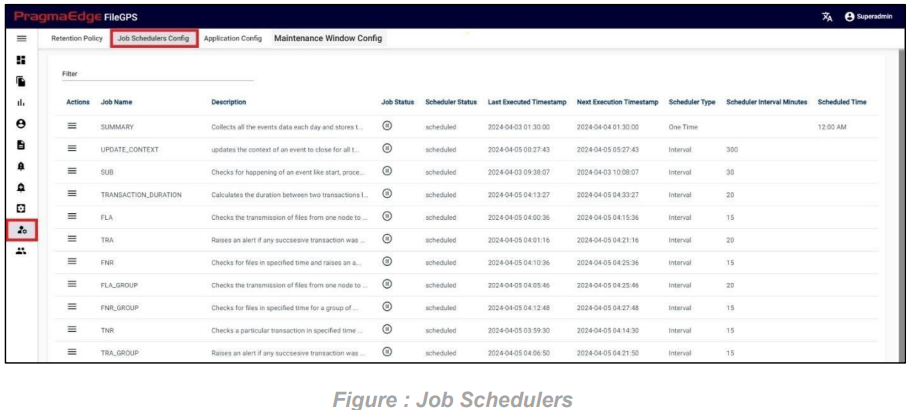Open actions menu for FLA job

coord(73,216)
